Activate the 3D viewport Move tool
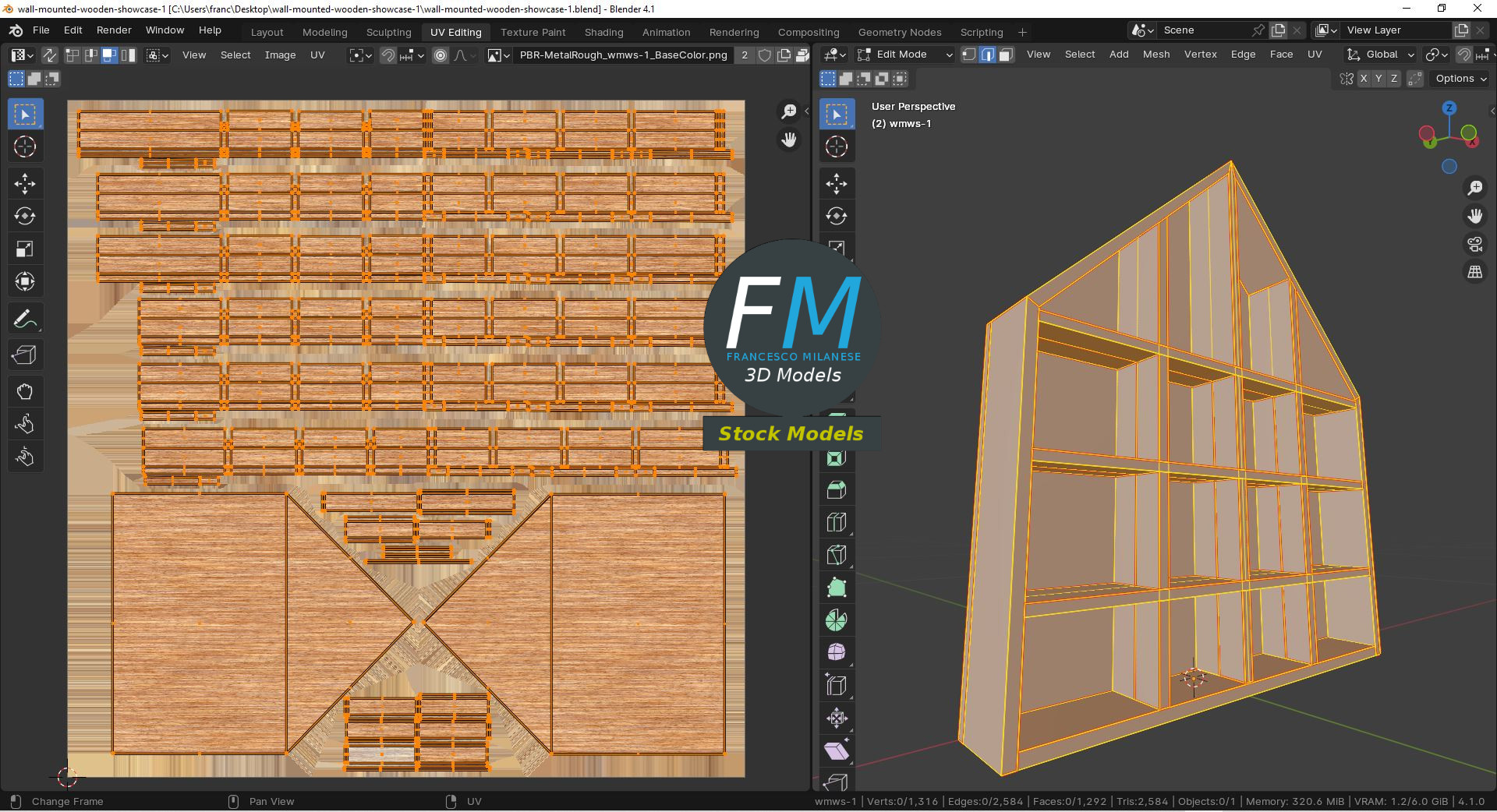Screen dimensions: 1497x812 tap(837, 184)
